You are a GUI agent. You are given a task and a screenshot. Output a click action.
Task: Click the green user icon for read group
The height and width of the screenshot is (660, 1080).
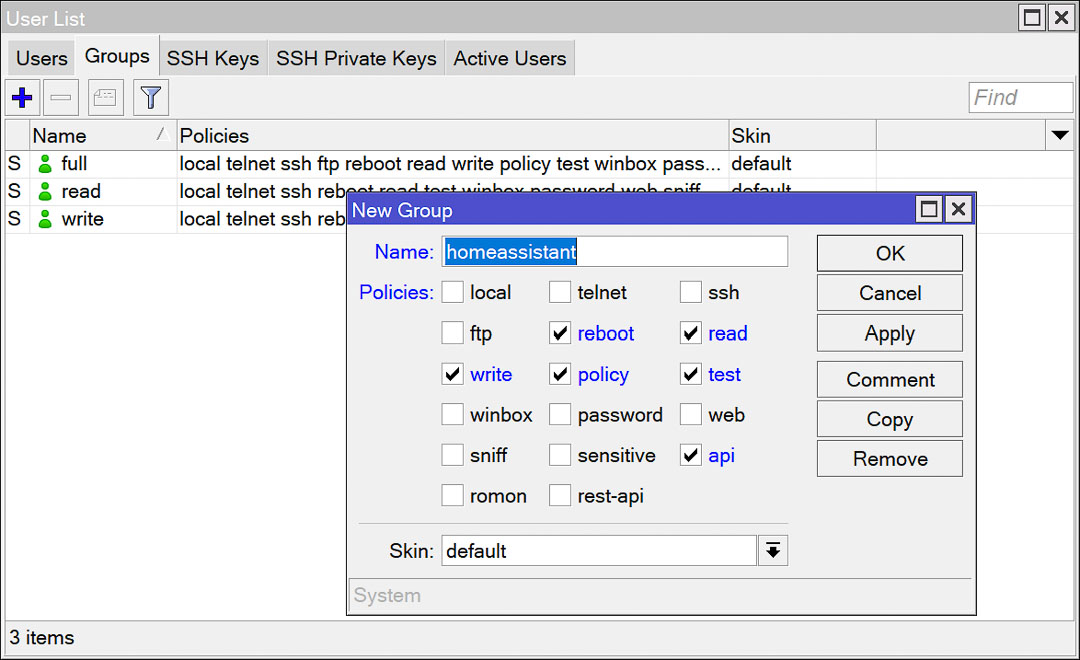pyautogui.click(x=44, y=192)
